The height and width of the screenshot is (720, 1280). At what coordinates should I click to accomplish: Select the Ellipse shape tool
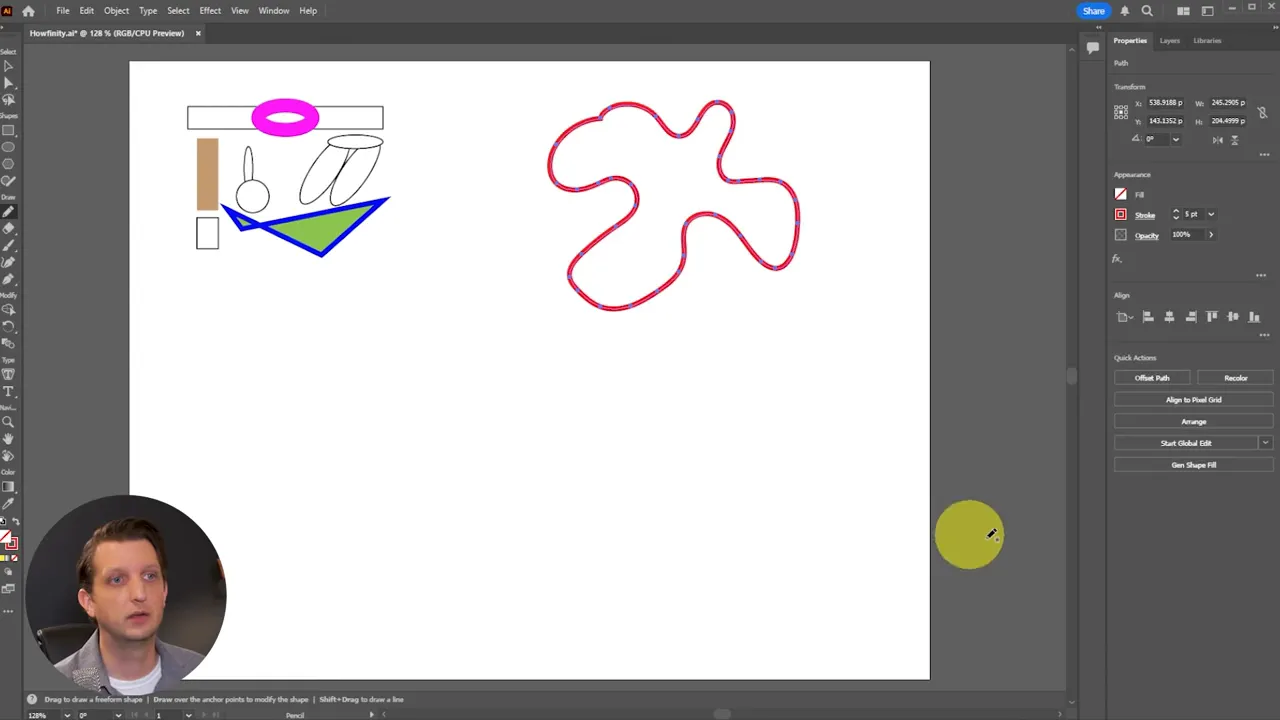9,147
